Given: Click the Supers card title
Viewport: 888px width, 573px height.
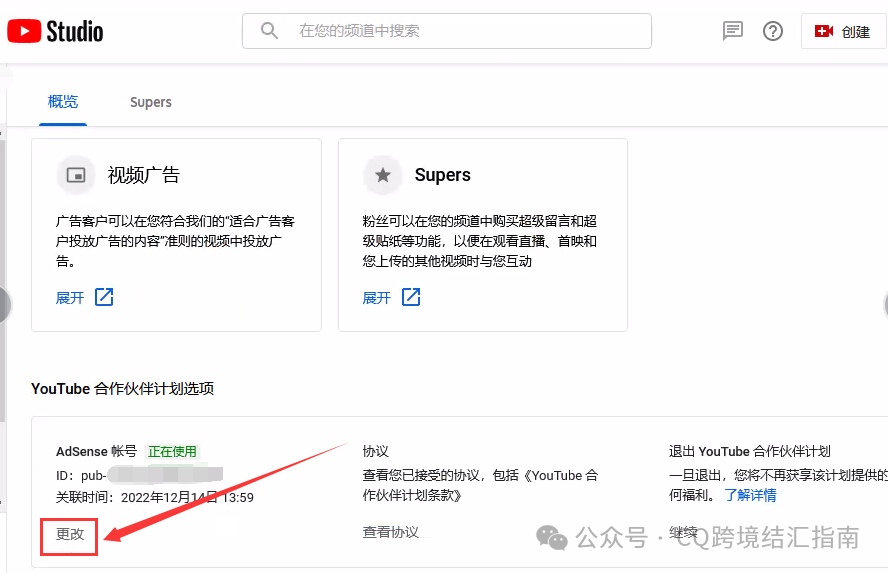Looking at the screenshot, I should click(x=443, y=175).
